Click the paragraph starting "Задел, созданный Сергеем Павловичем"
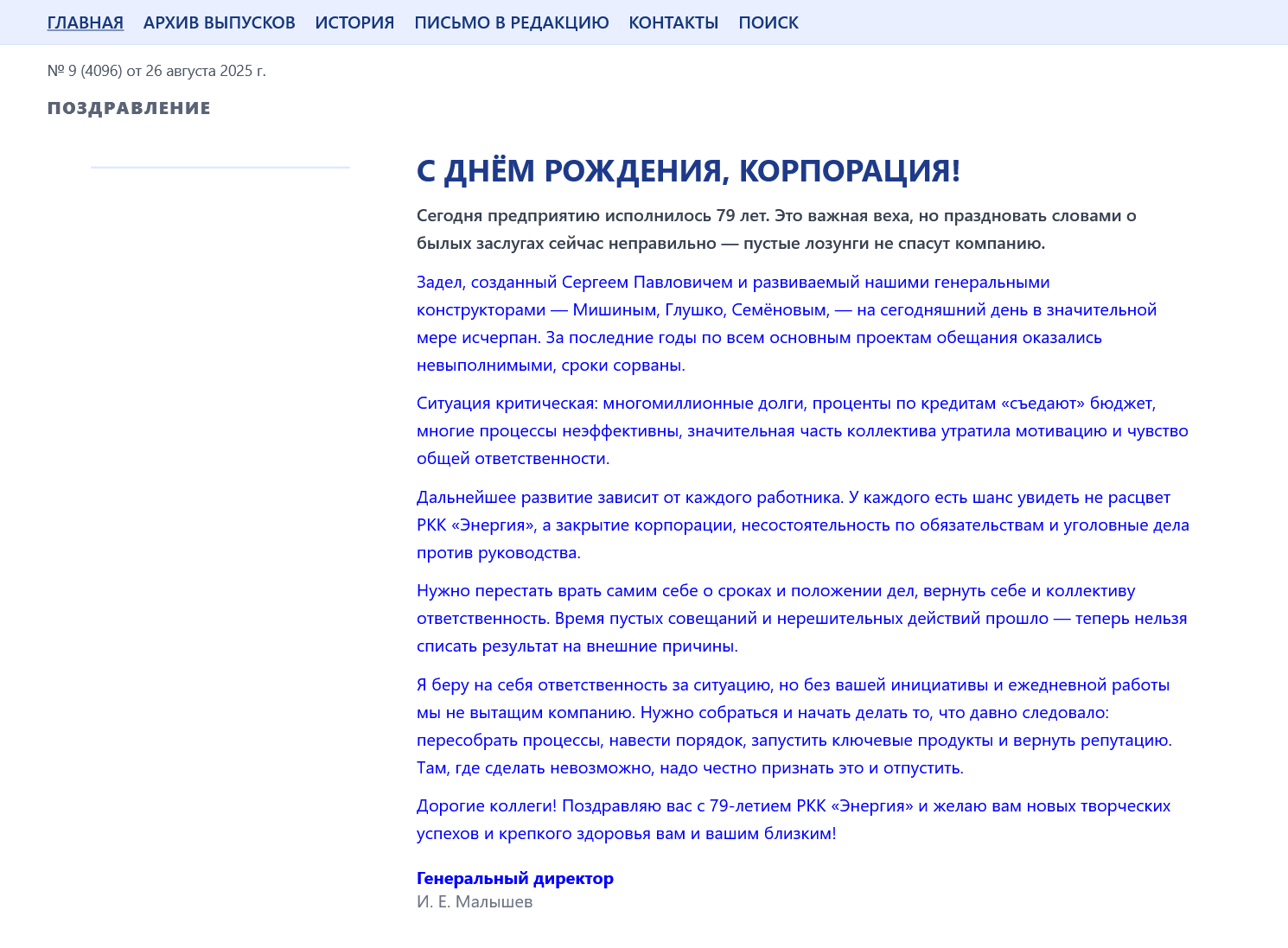The height and width of the screenshot is (948, 1288). [787, 323]
